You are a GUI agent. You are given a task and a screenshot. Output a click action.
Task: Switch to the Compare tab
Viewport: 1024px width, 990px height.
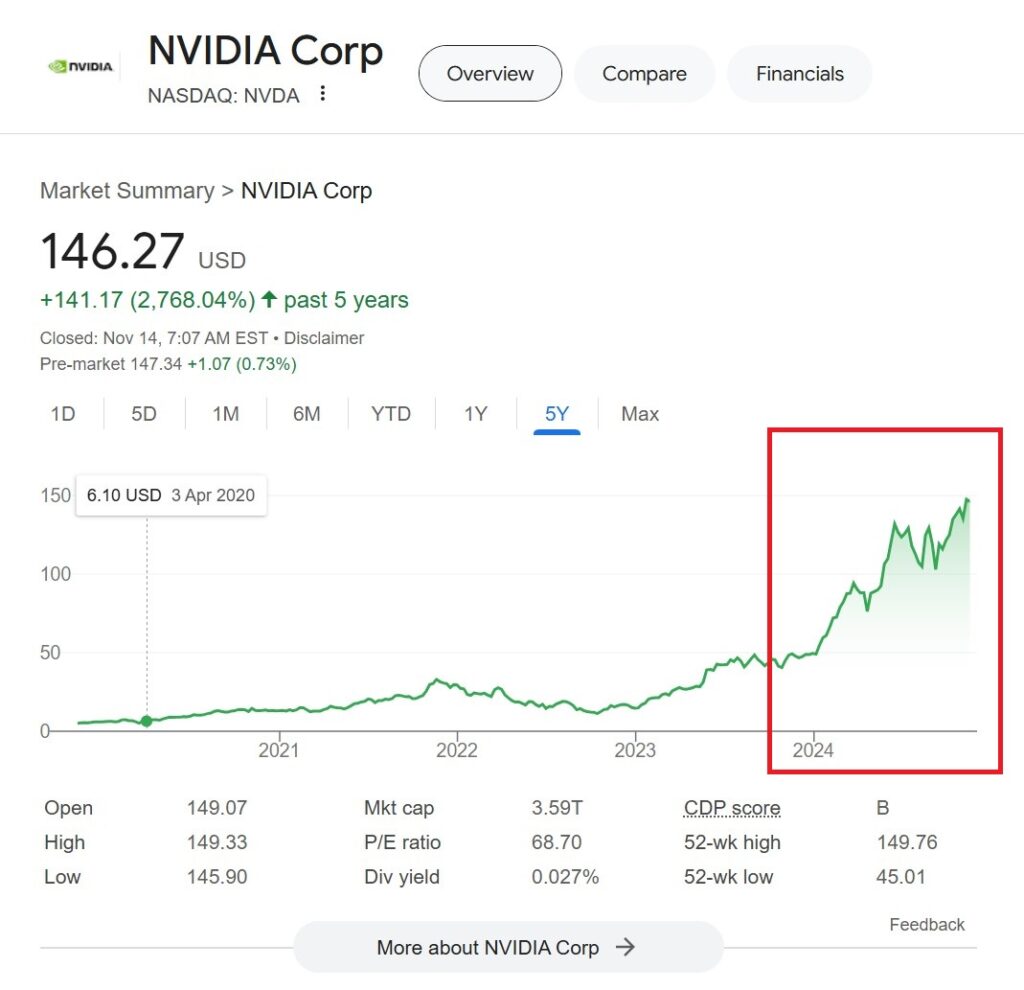(644, 74)
